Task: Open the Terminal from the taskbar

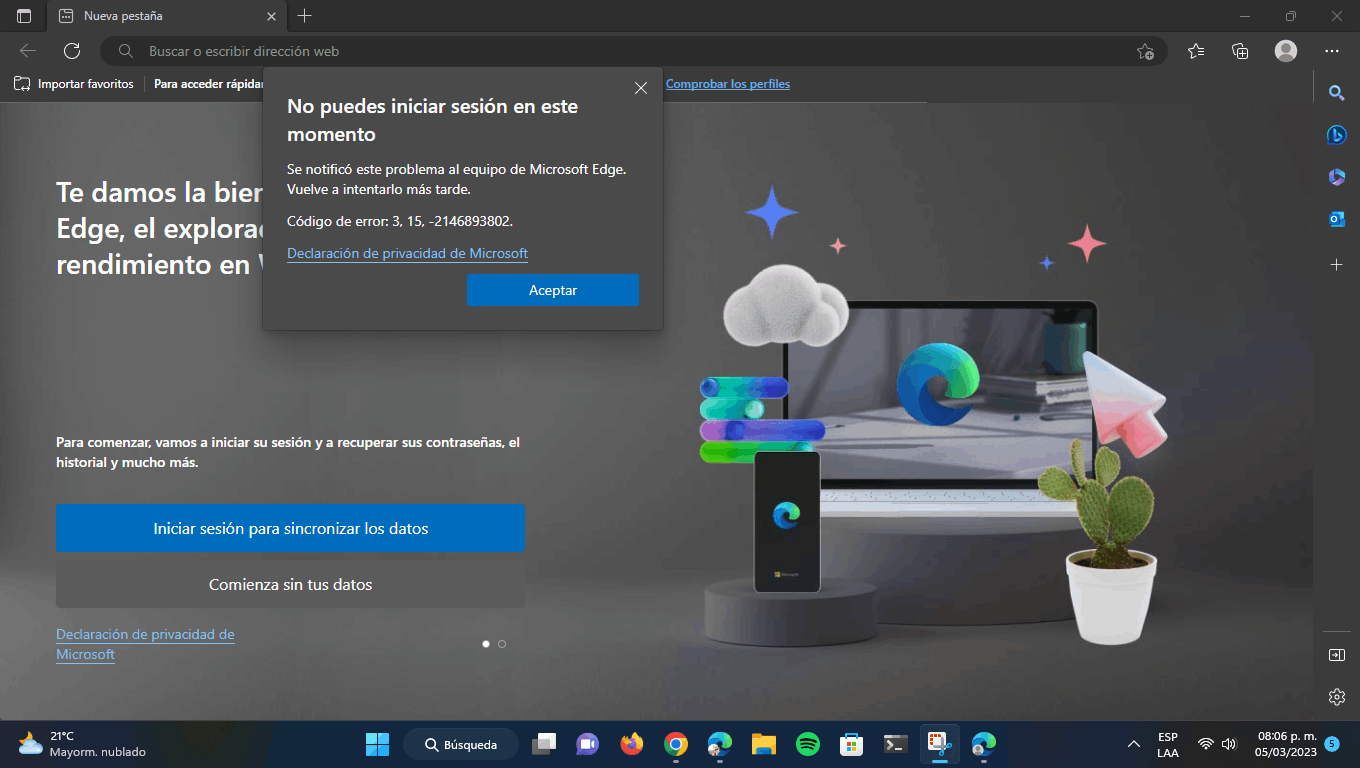Action: point(896,744)
